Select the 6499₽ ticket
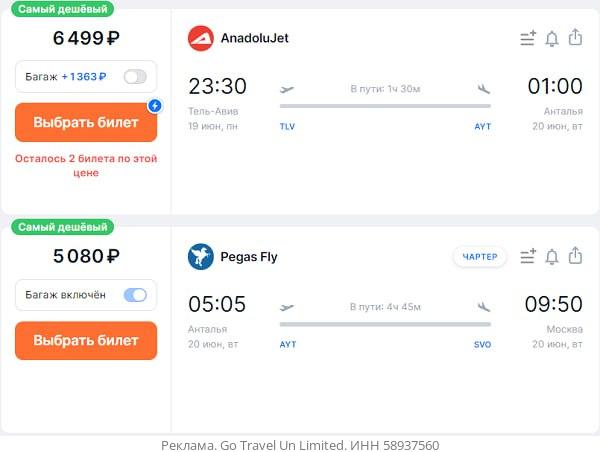This screenshot has height=452, width=600. [86, 122]
